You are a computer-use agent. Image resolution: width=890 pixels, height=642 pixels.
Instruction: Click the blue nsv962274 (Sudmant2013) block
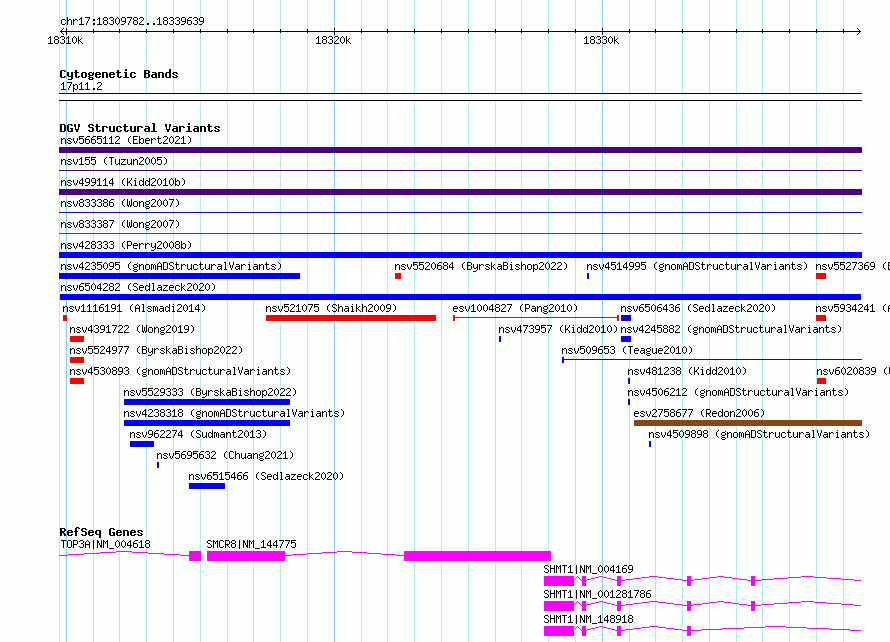click(142, 444)
